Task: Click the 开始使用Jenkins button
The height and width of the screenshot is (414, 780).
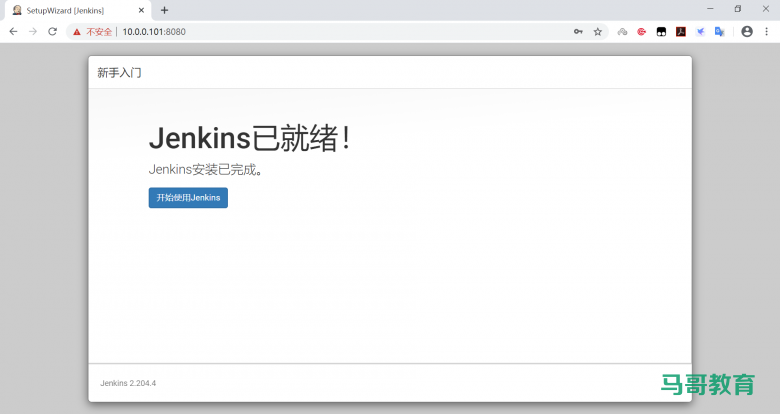Action: (188, 198)
